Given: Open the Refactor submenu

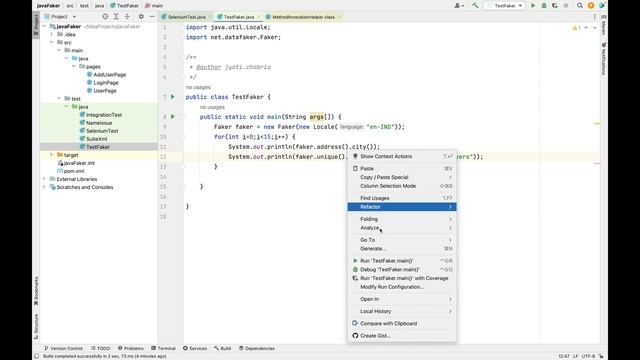Looking at the screenshot, I should (x=402, y=207).
